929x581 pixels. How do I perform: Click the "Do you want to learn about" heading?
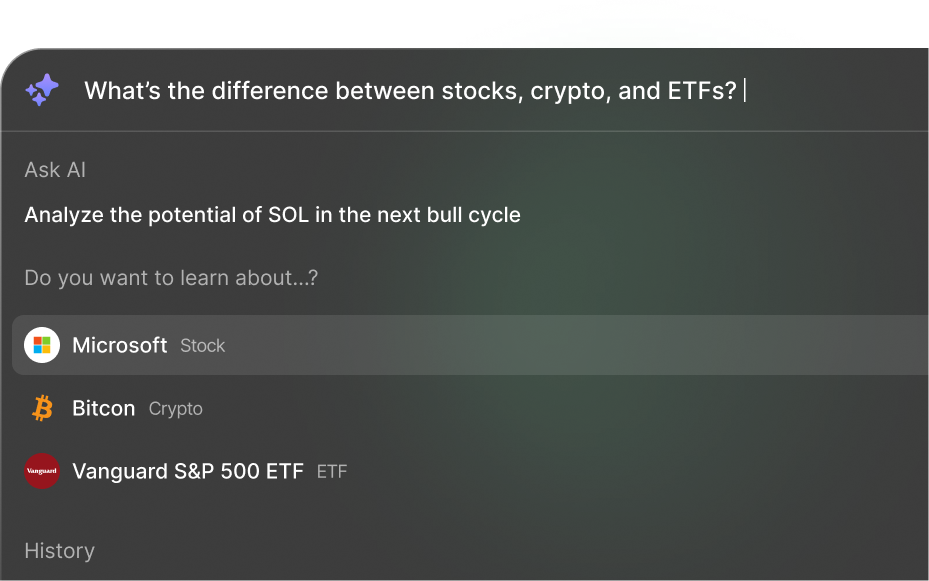(171, 278)
